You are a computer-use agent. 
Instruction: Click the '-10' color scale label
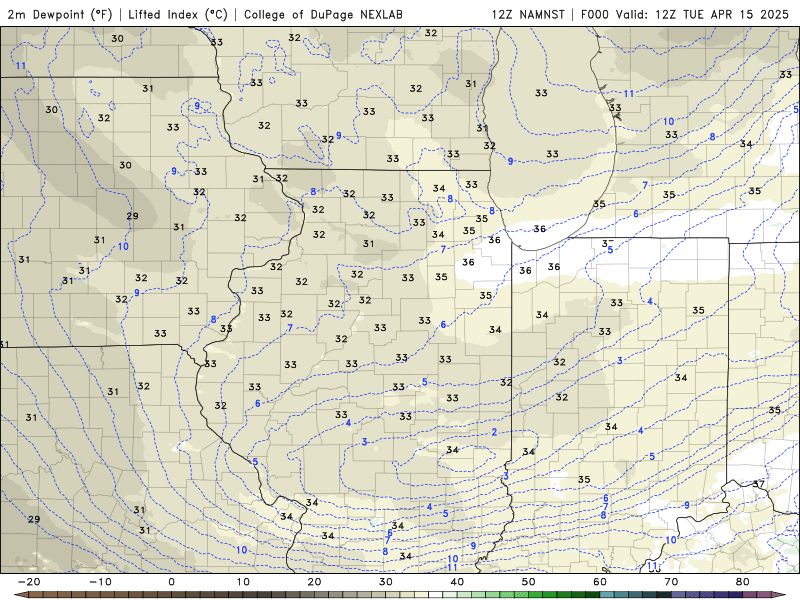pos(100,582)
